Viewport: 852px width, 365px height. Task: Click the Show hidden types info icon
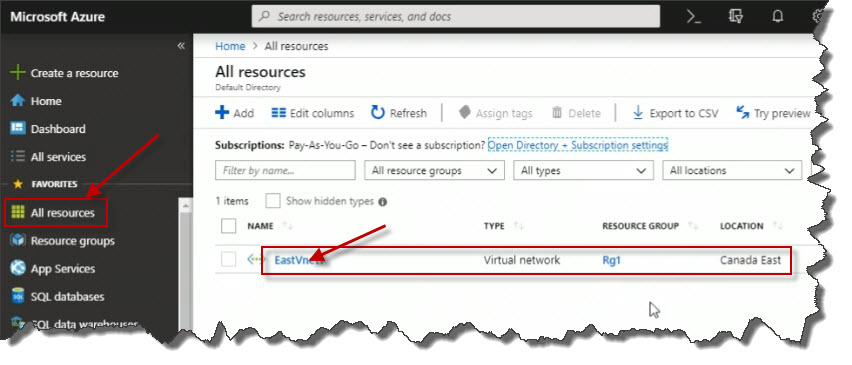pyautogui.click(x=383, y=202)
